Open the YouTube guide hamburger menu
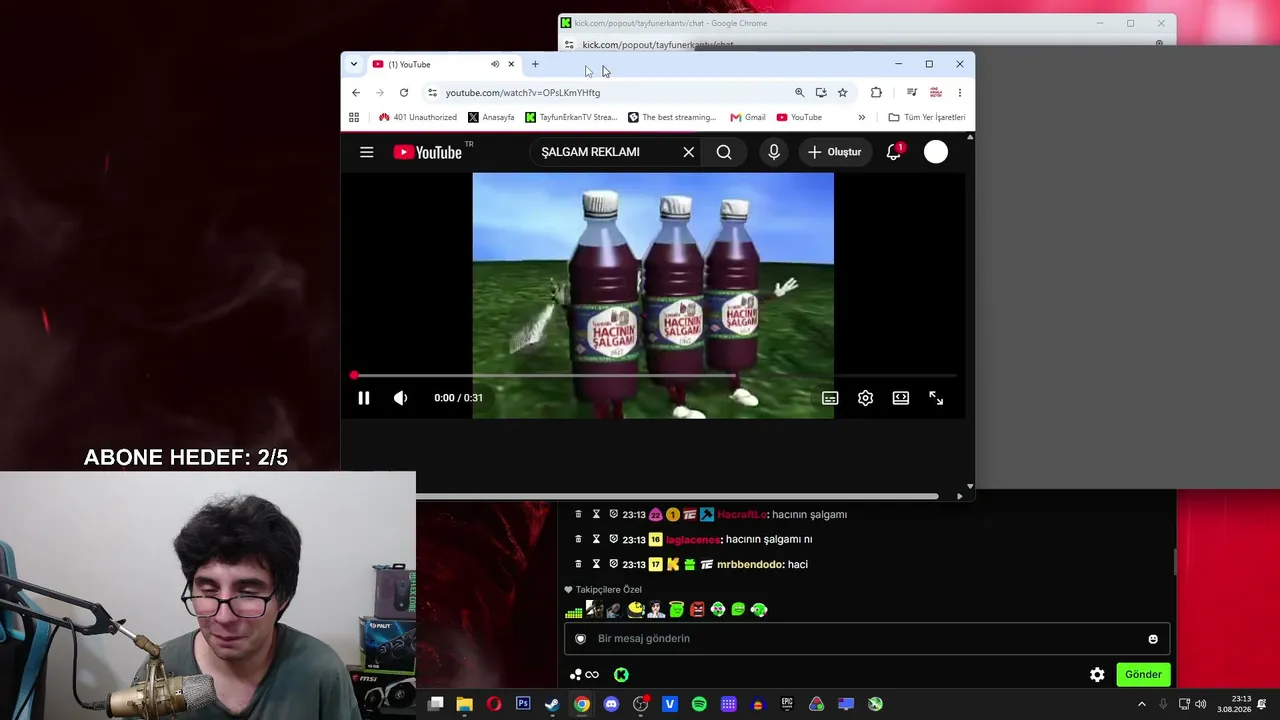 [367, 152]
